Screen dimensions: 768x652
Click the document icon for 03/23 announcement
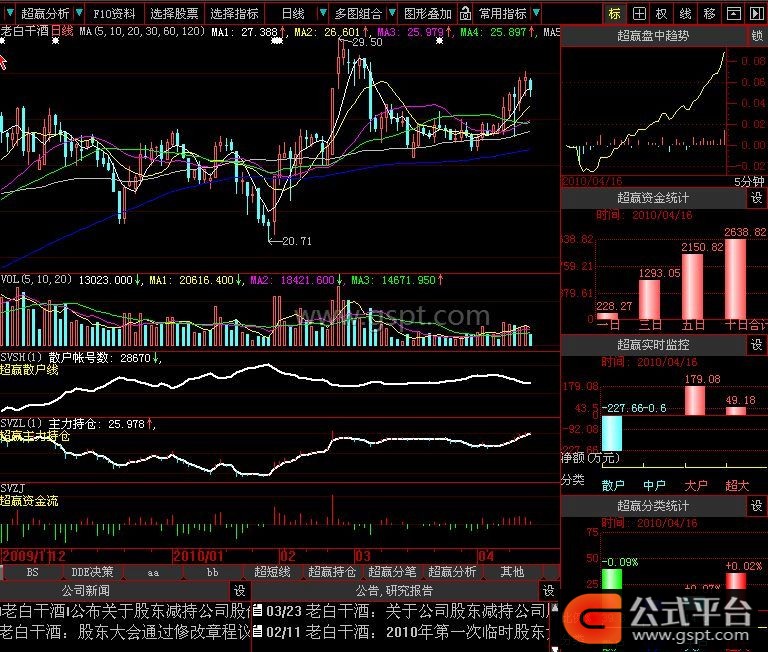click(x=258, y=610)
